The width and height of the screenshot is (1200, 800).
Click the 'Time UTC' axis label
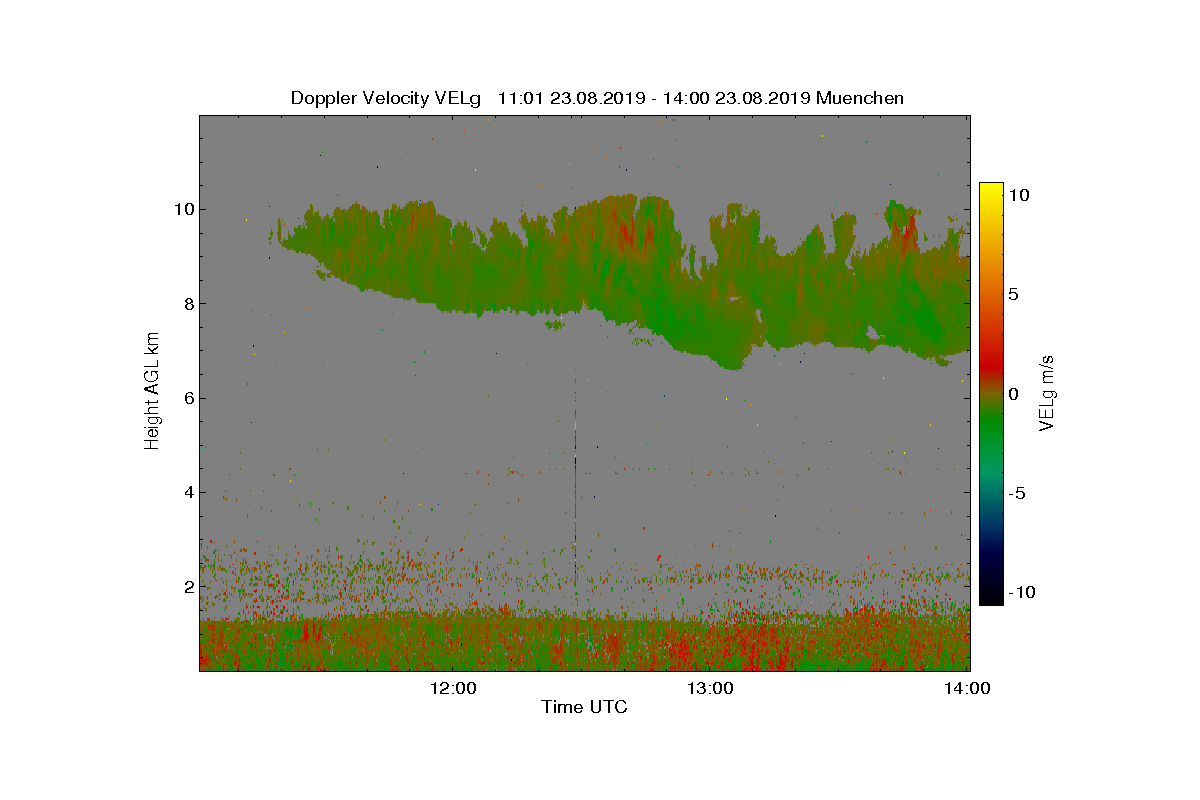point(584,708)
